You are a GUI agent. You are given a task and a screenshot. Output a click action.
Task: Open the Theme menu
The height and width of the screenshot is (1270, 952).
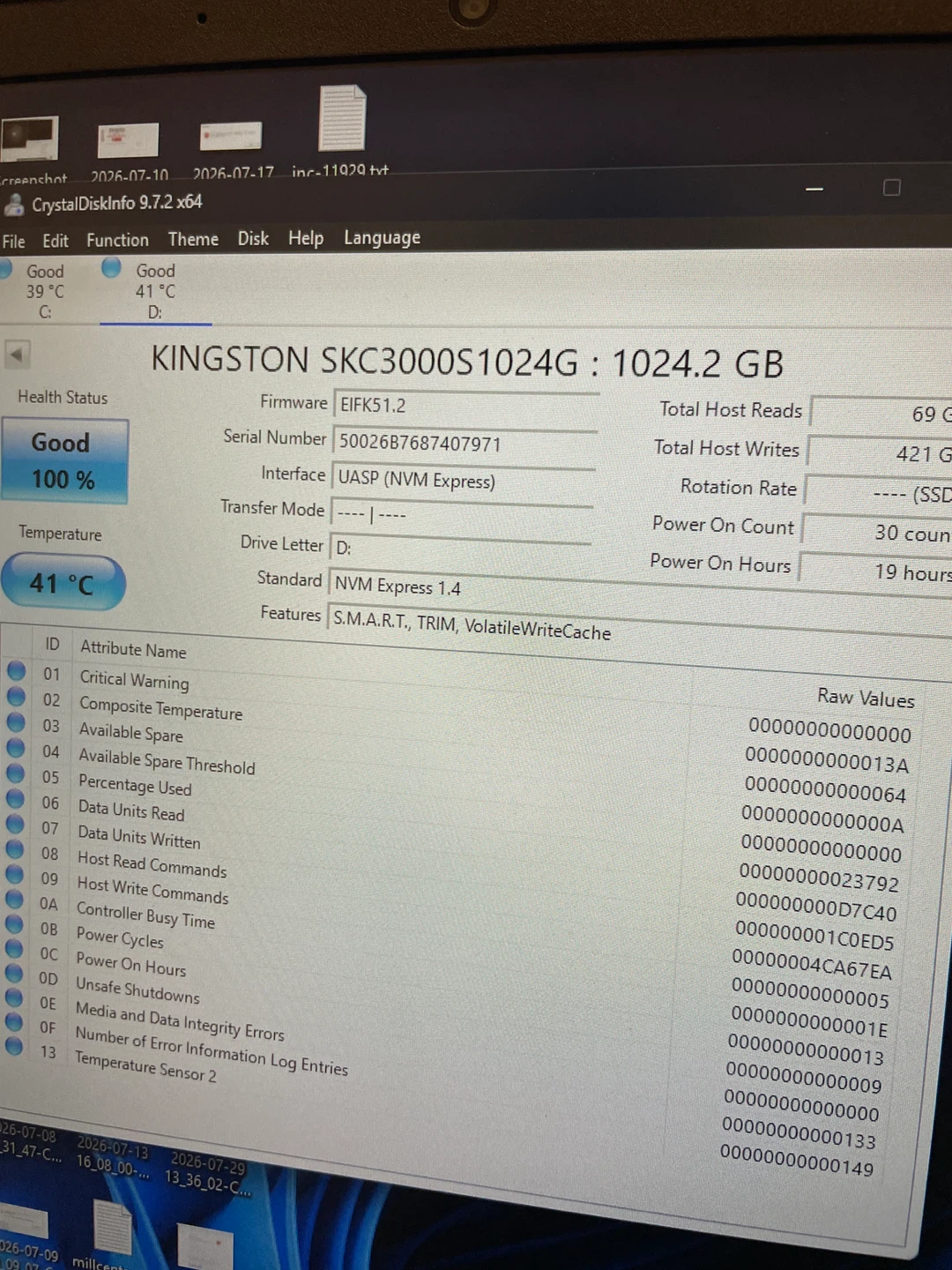(193, 239)
